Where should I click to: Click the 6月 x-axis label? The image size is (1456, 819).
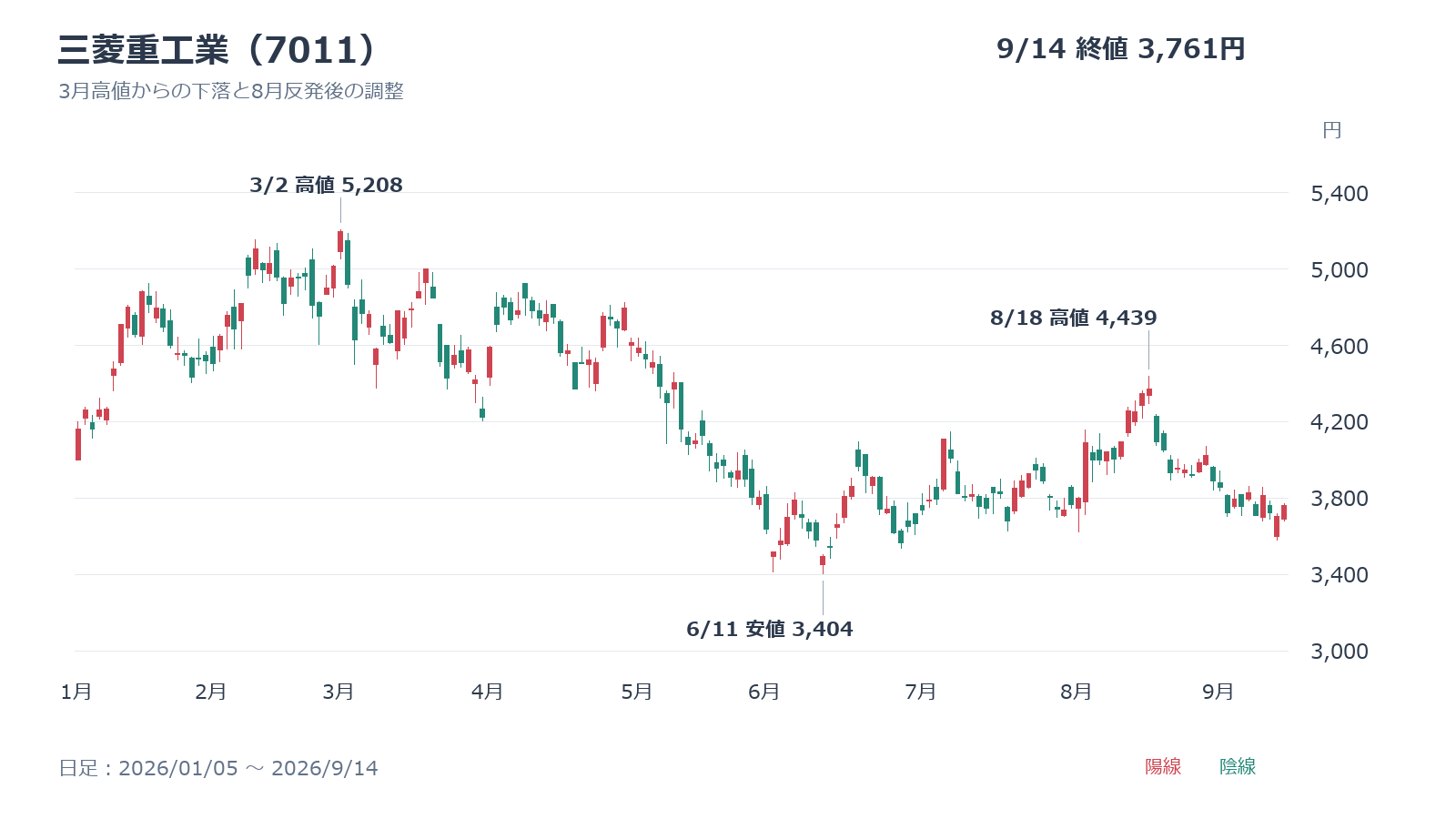764,692
